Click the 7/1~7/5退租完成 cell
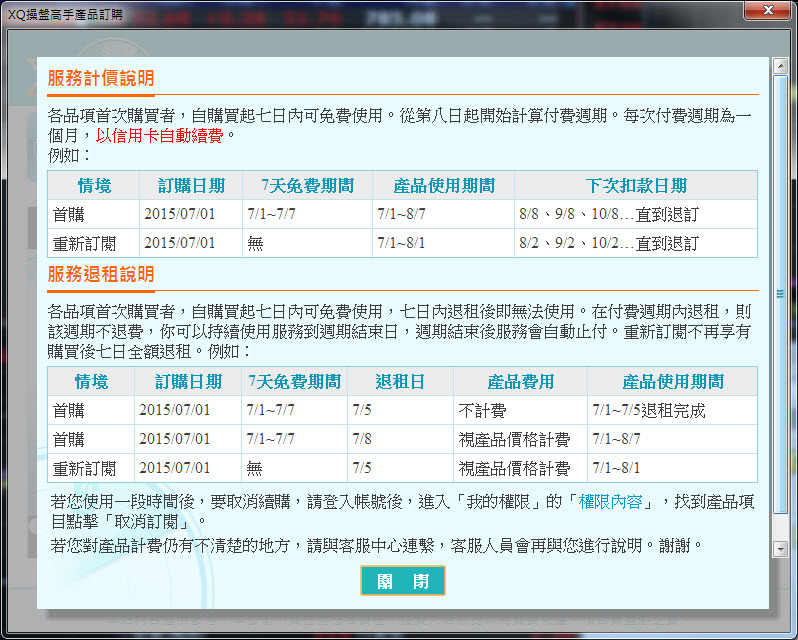This screenshot has width=798, height=640. click(x=648, y=410)
